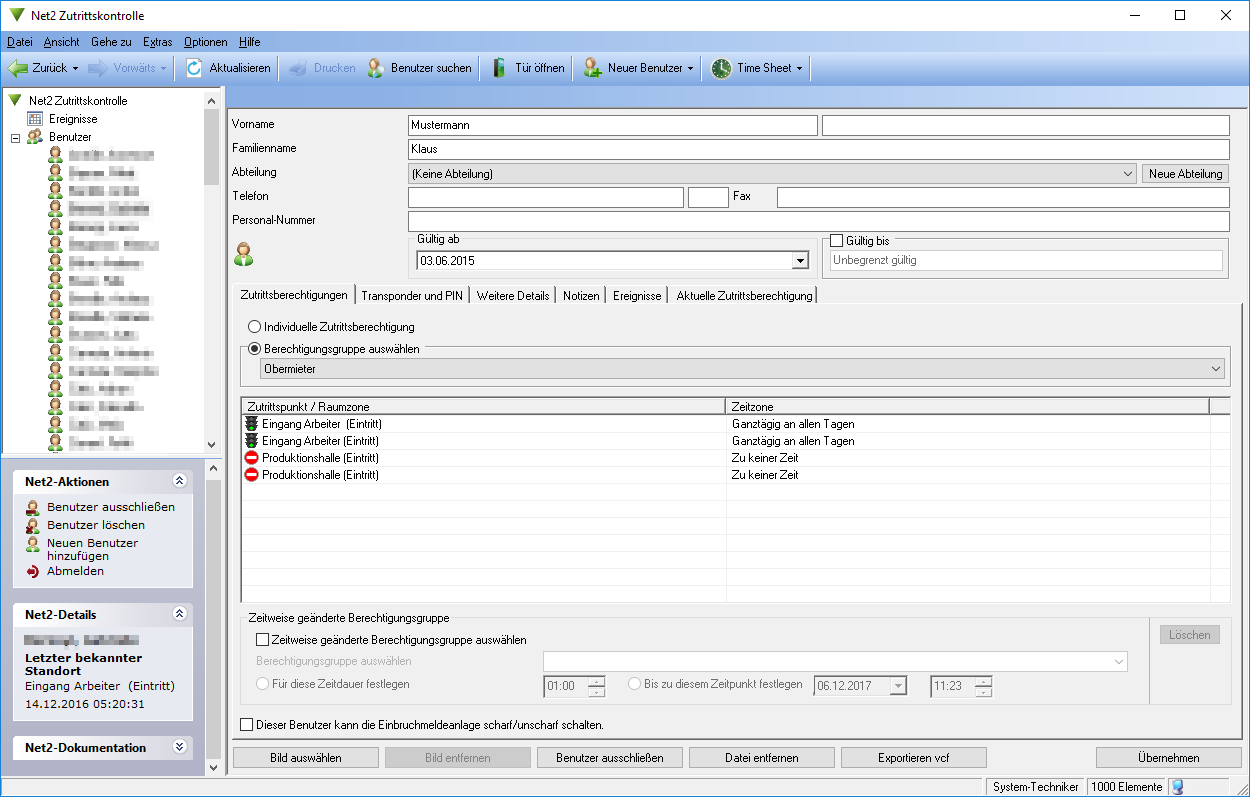Click into the Personal-Nummer input field
The image size is (1250, 797).
[818, 221]
